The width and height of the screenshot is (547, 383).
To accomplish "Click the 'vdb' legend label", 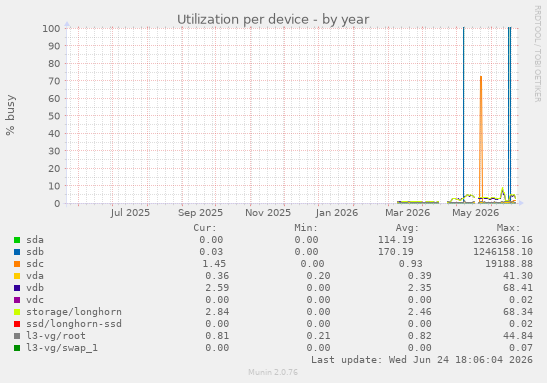I will tap(35, 288).
